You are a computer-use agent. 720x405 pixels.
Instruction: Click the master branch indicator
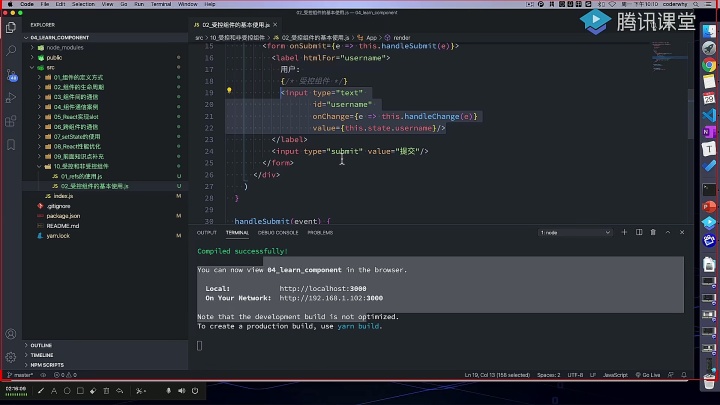pos(20,375)
